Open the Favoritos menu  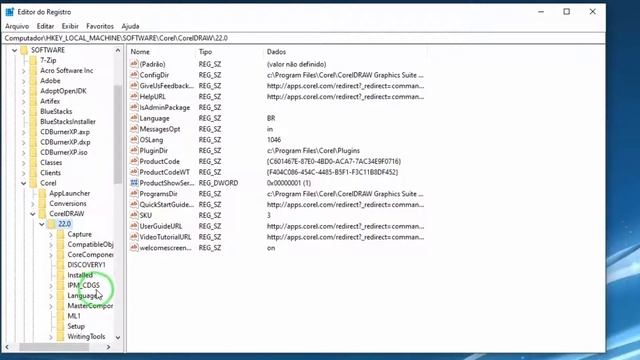point(100,26)
